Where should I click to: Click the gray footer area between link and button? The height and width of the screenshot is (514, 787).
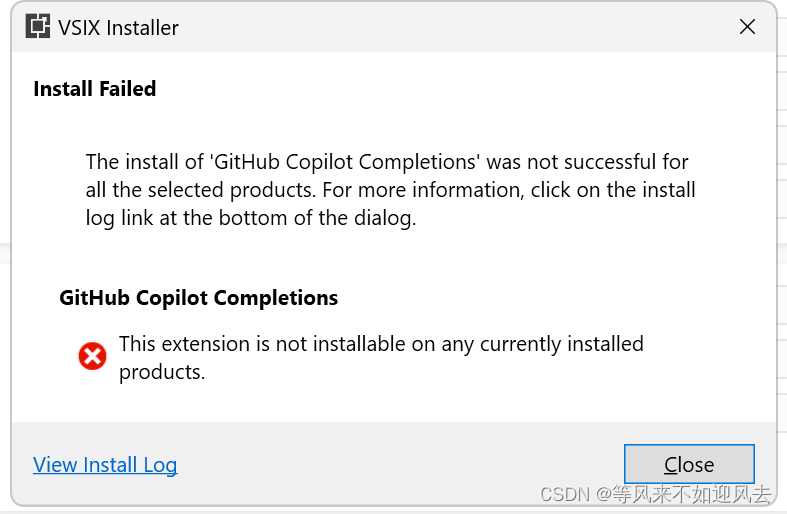click(x=401, y=465)
